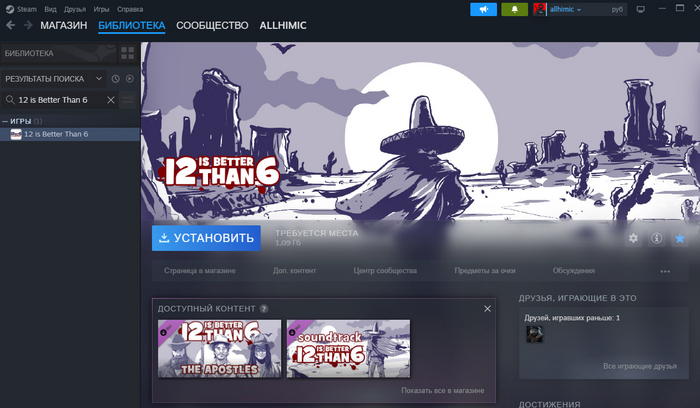Open The Apostles DLC thumbnail
The width and height of the screenshot is (700, 408).
pyautogui.click(x=220, y=349)
